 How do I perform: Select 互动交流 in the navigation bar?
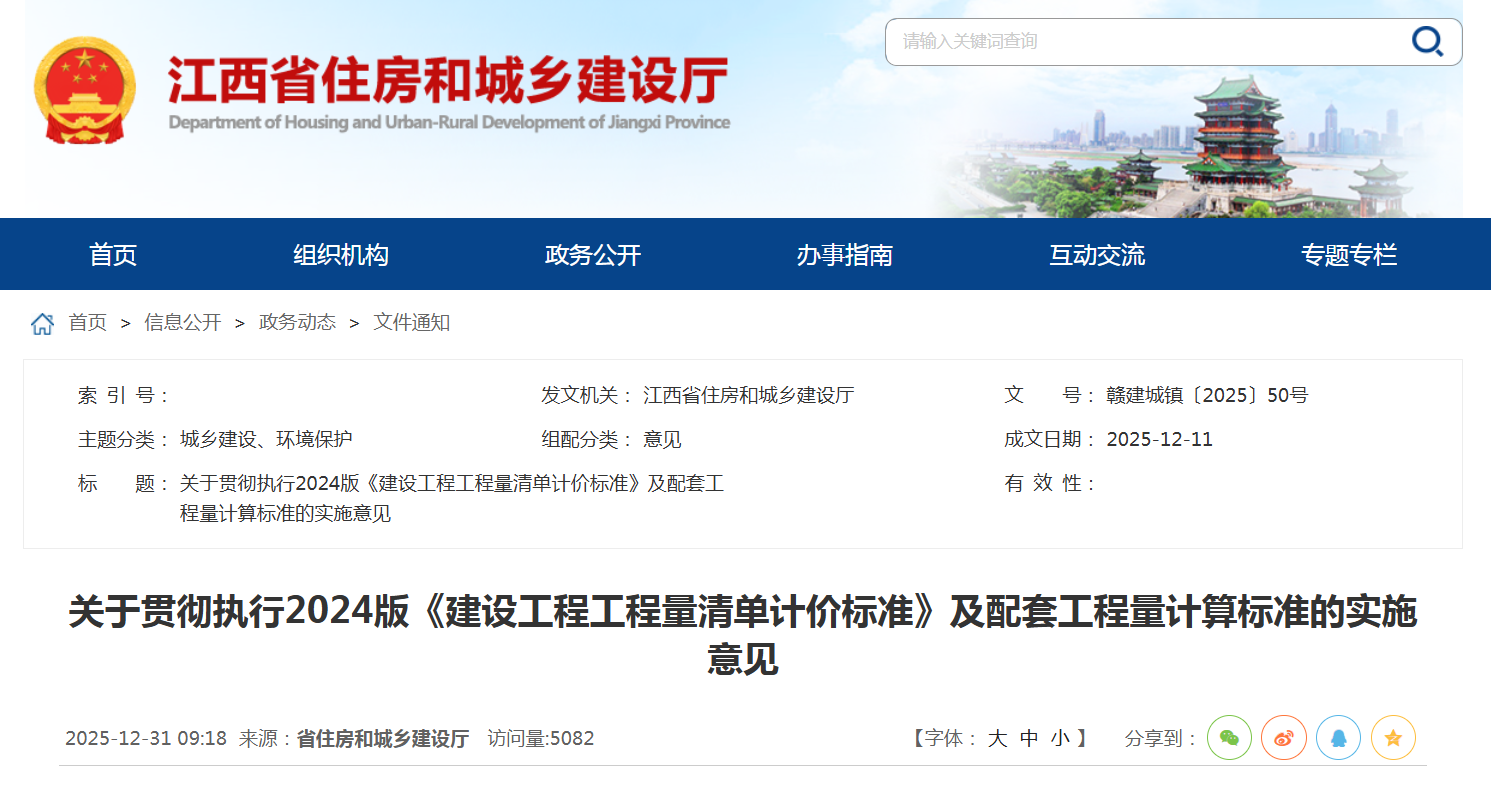click(x=1097, y=255)
